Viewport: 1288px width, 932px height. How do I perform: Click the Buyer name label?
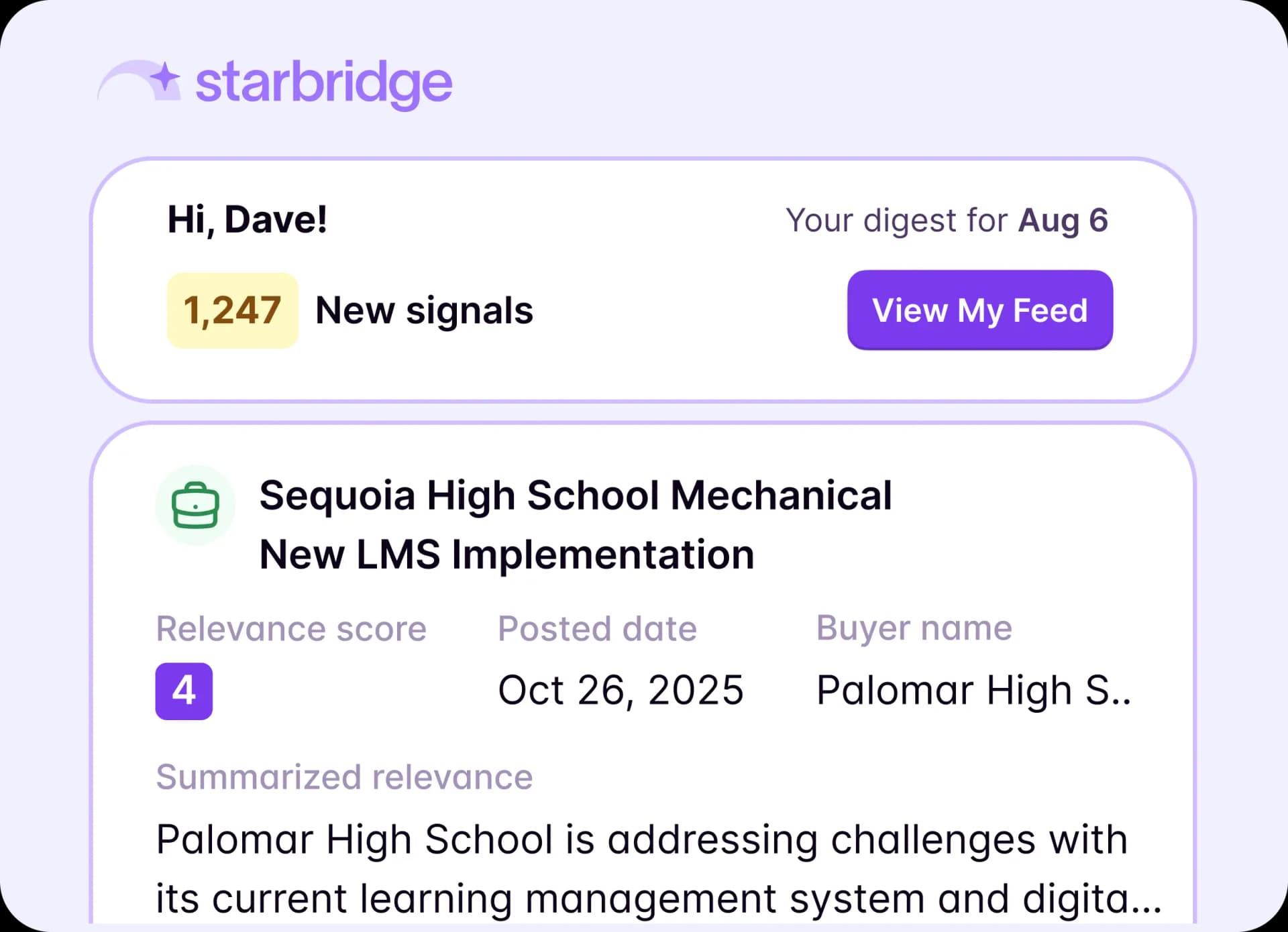click(x=914, y=629)
